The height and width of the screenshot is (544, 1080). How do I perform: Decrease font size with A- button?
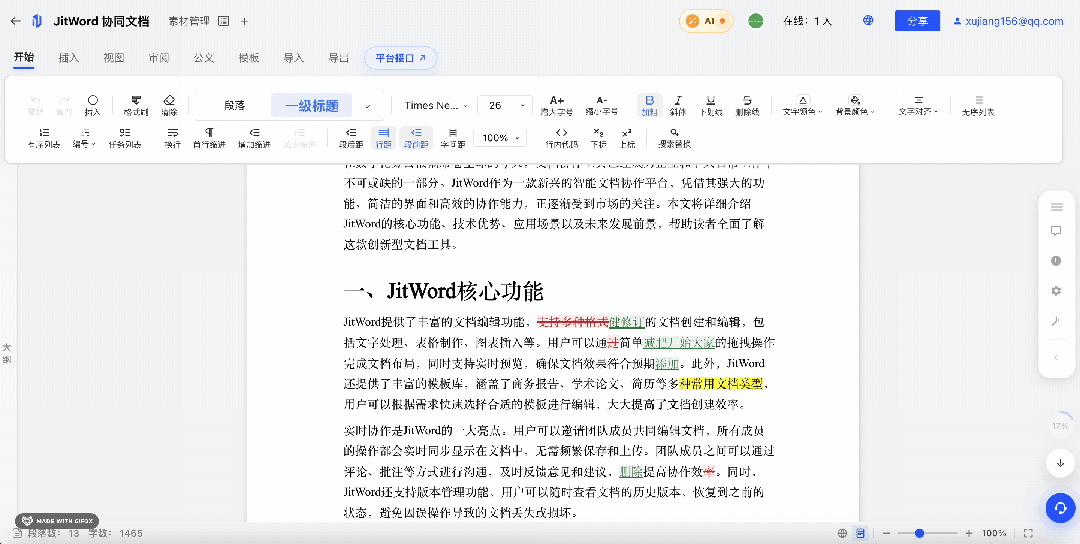pos(602,105)
